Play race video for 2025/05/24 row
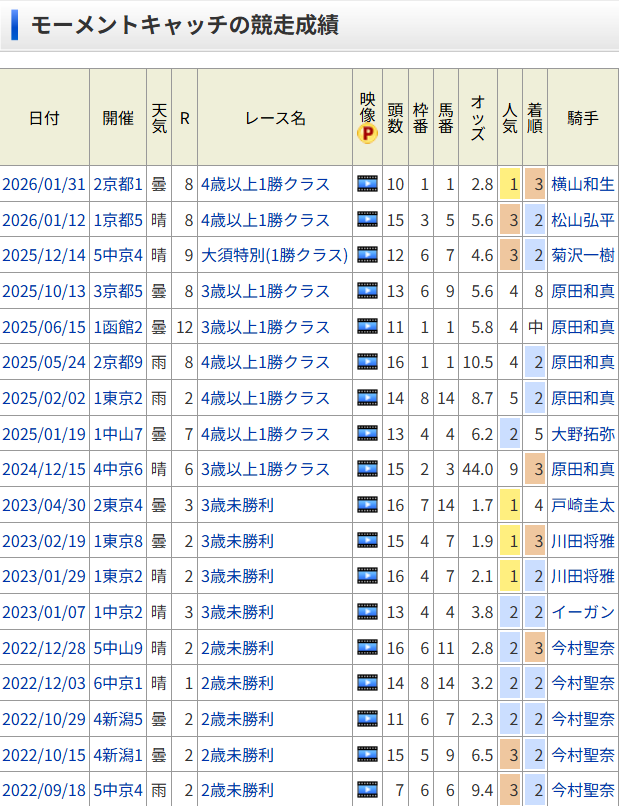619x806 pixels. click(x=367, y=362)
